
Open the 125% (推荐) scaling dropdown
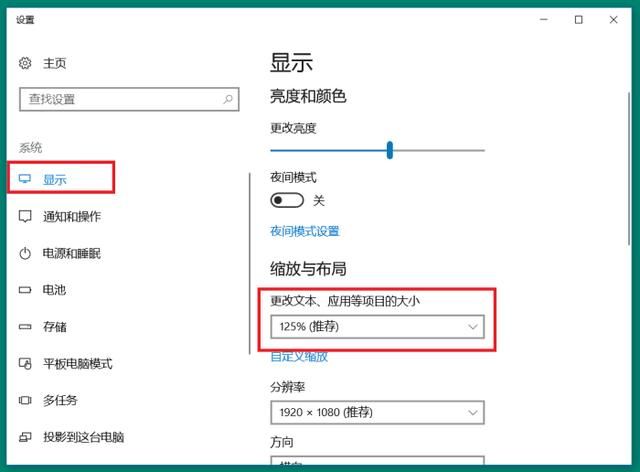[x=377, y=327]
